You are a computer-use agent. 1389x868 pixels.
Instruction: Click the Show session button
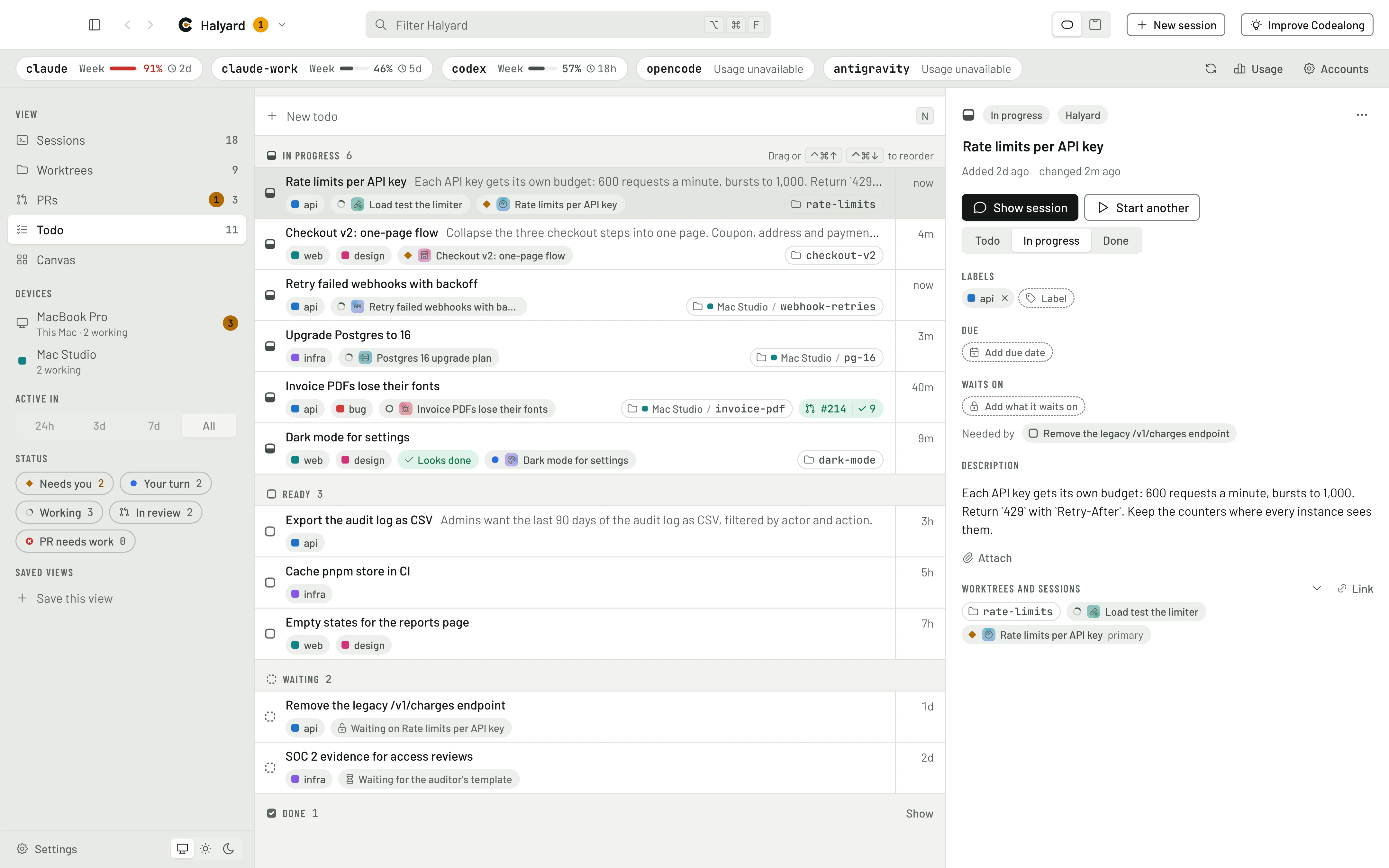1019,207
